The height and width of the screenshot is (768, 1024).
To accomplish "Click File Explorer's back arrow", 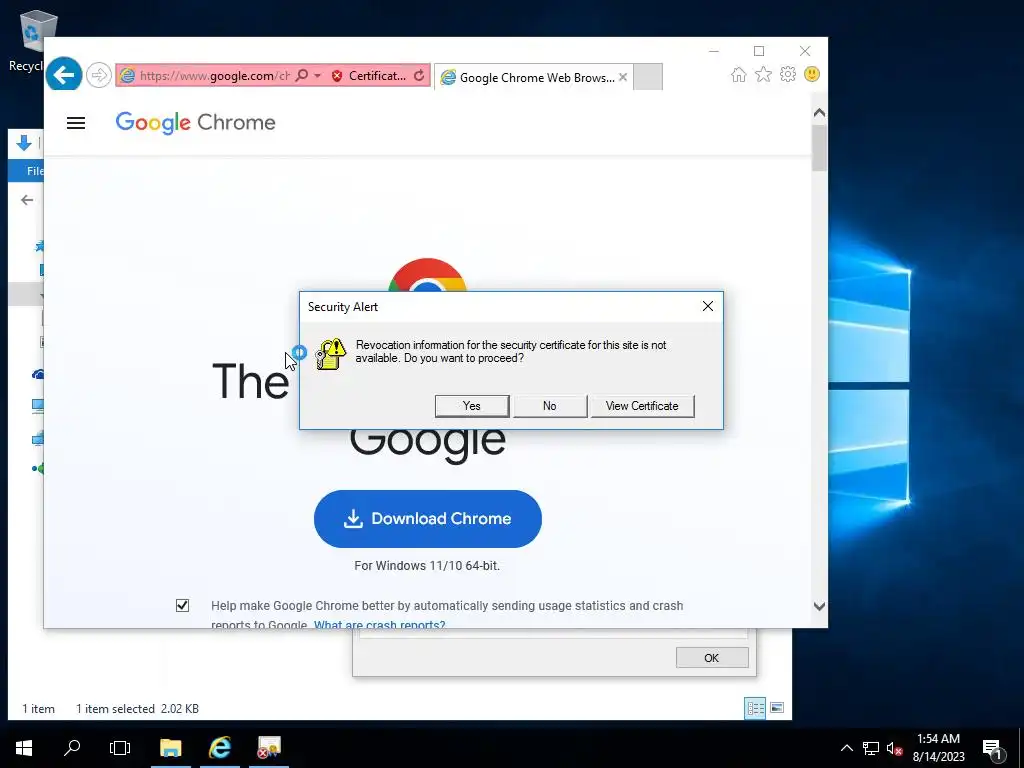I will [27, 200].
